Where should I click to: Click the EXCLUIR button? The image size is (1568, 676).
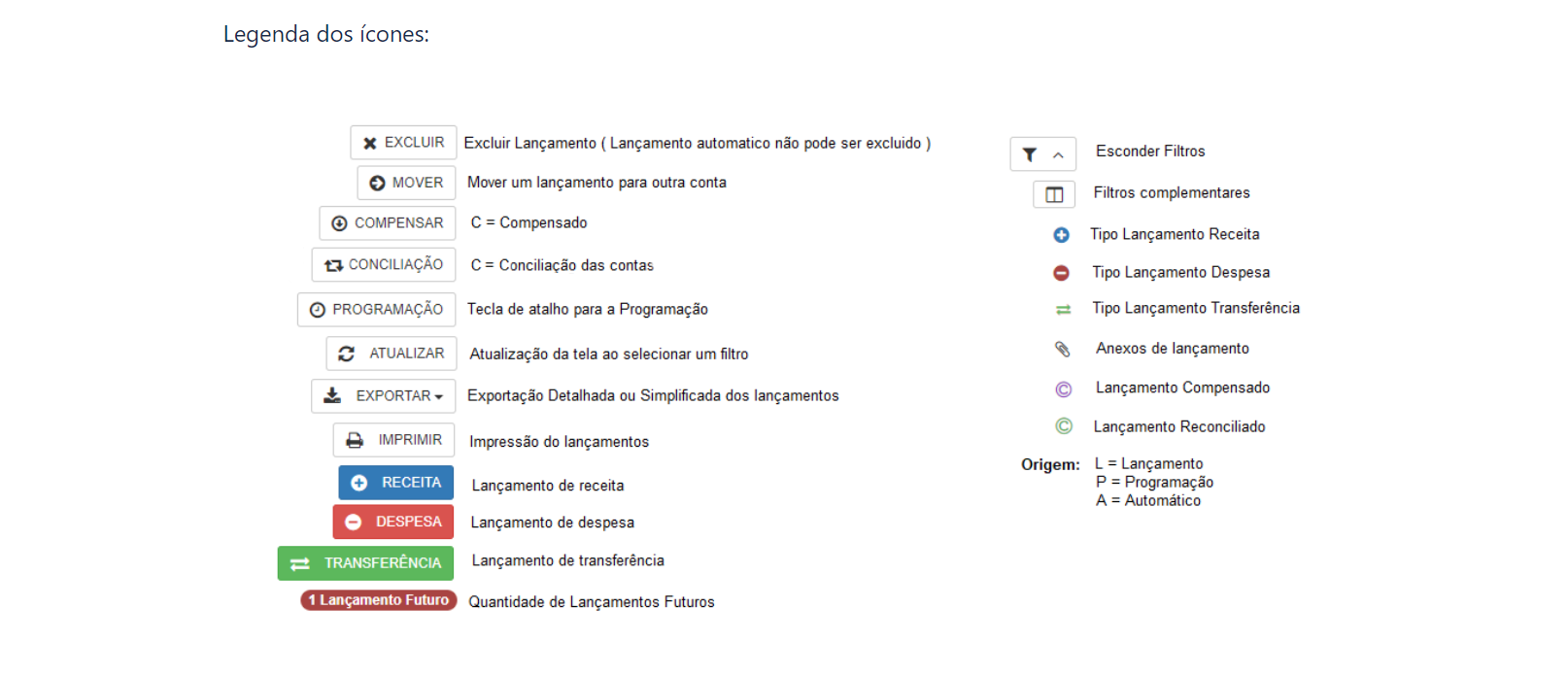point(403,143)
